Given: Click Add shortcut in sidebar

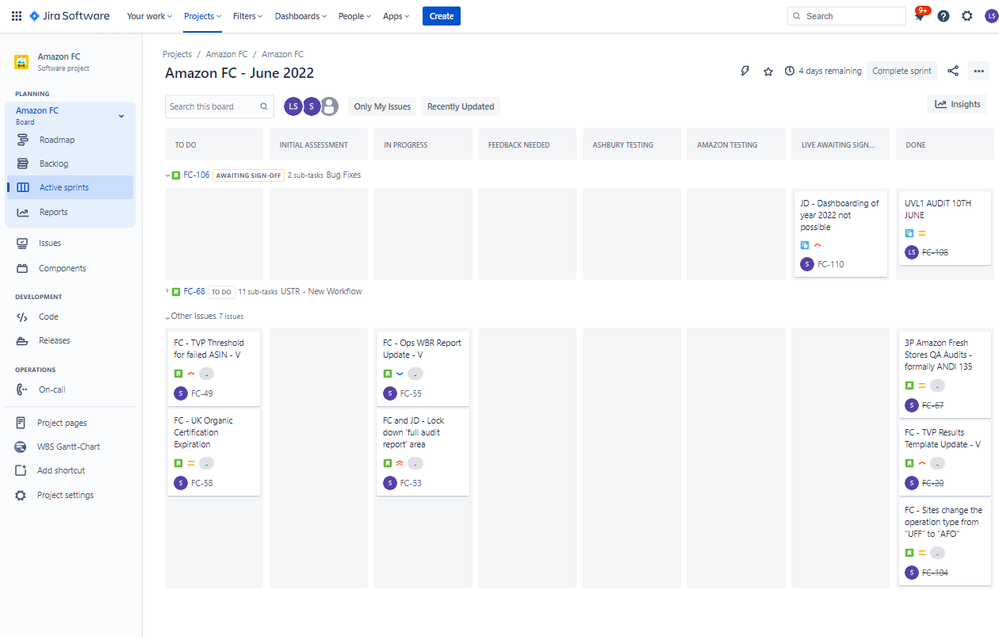Looking at the screenshot, I should click(x=70, y=471).
